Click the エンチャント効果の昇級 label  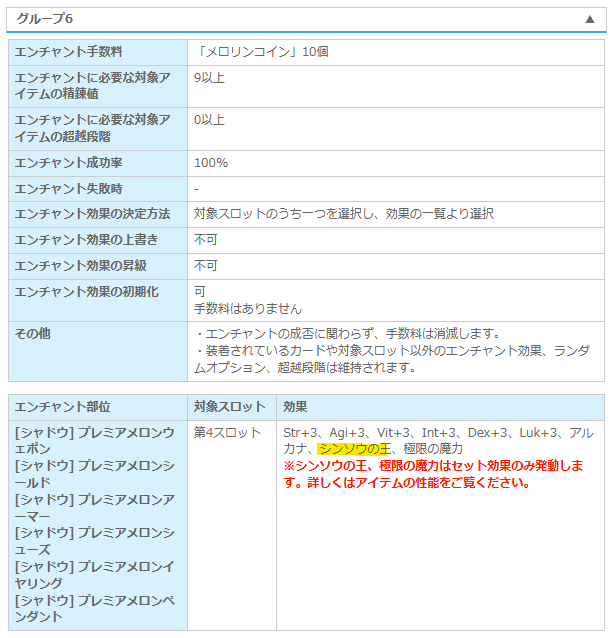pyautogui.click(x=81, y=266)
